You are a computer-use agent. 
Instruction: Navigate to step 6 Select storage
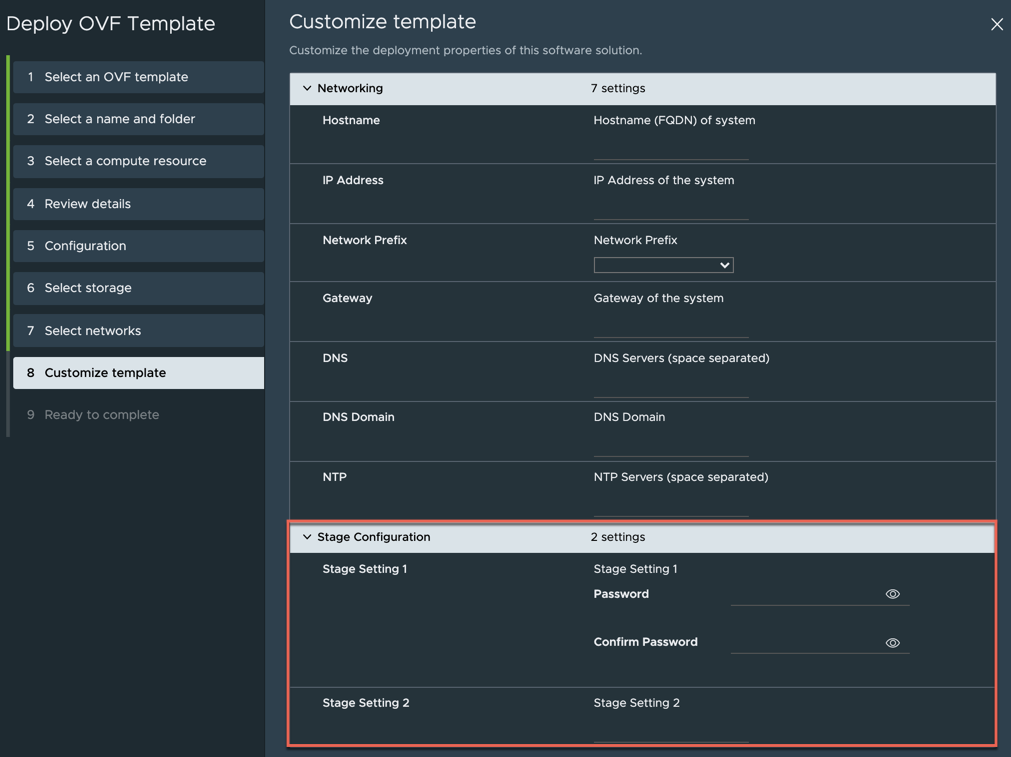139,288
